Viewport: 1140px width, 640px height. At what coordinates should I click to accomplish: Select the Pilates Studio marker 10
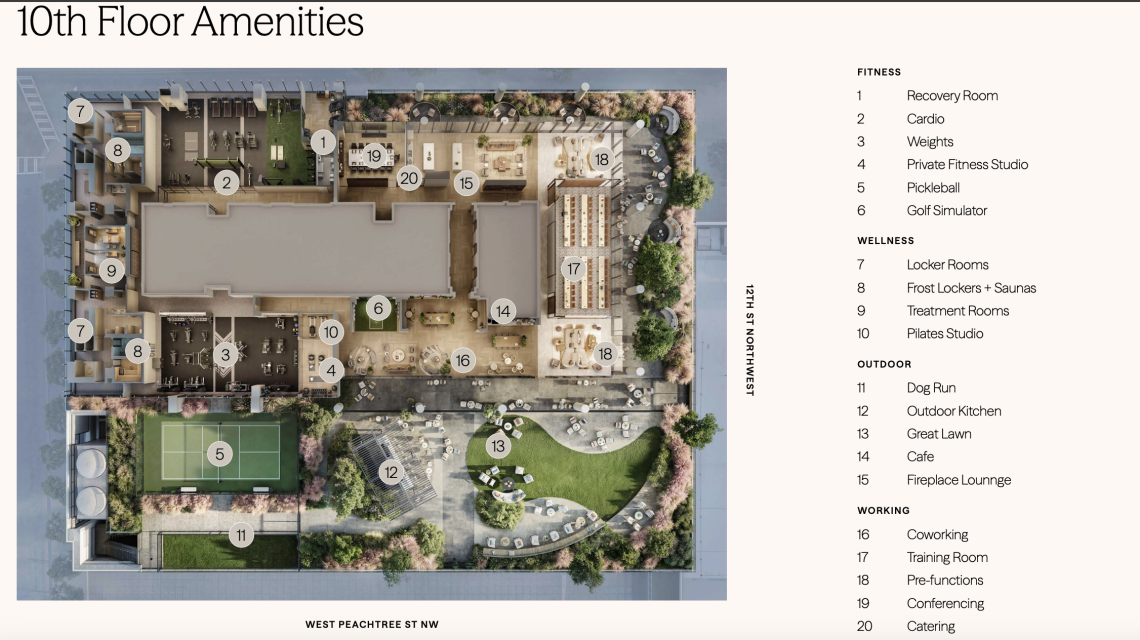331,332
